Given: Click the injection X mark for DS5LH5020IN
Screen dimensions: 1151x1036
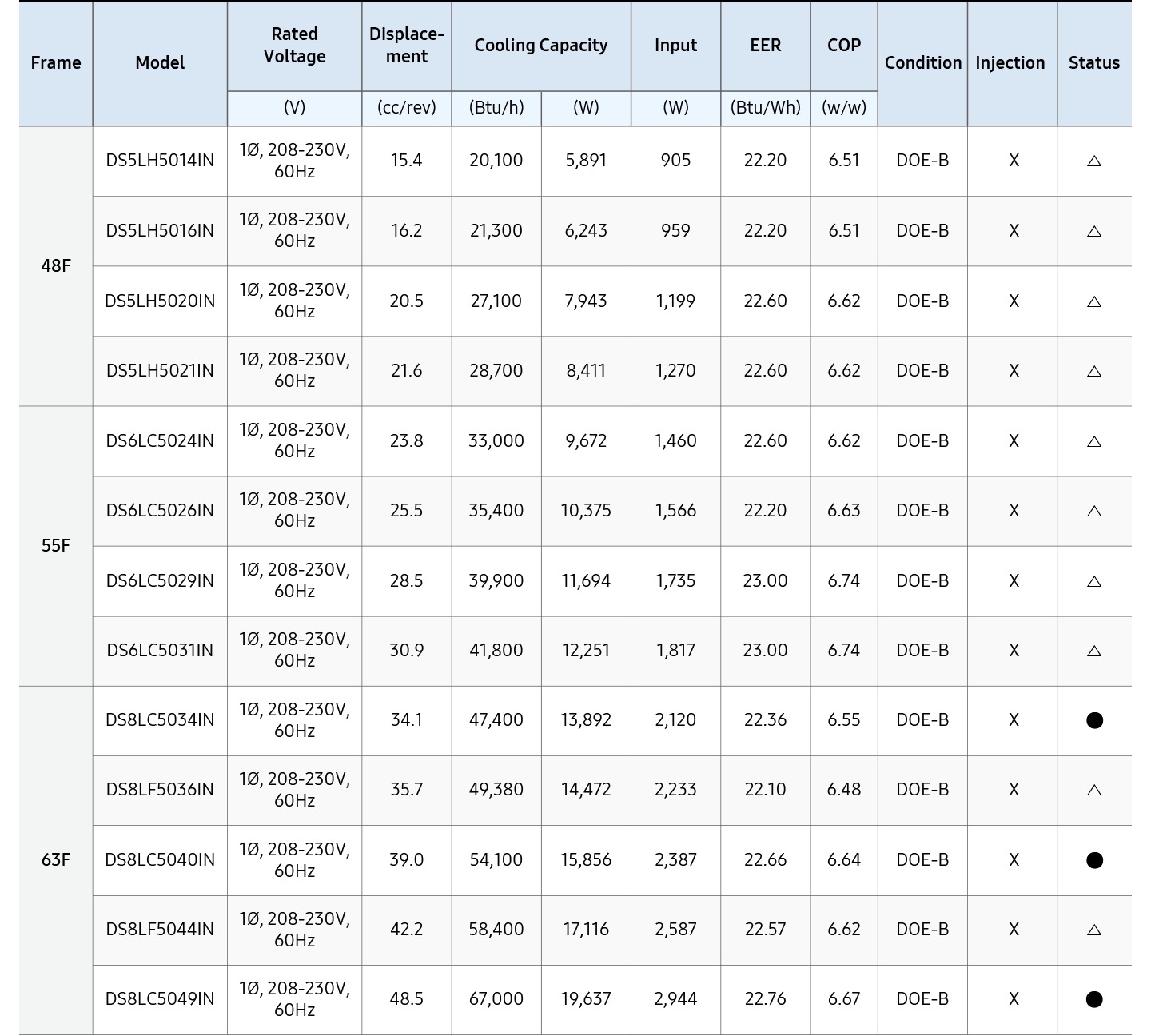Looking at the screenshot, I should pyautogui.click(x=1014, y=301).
